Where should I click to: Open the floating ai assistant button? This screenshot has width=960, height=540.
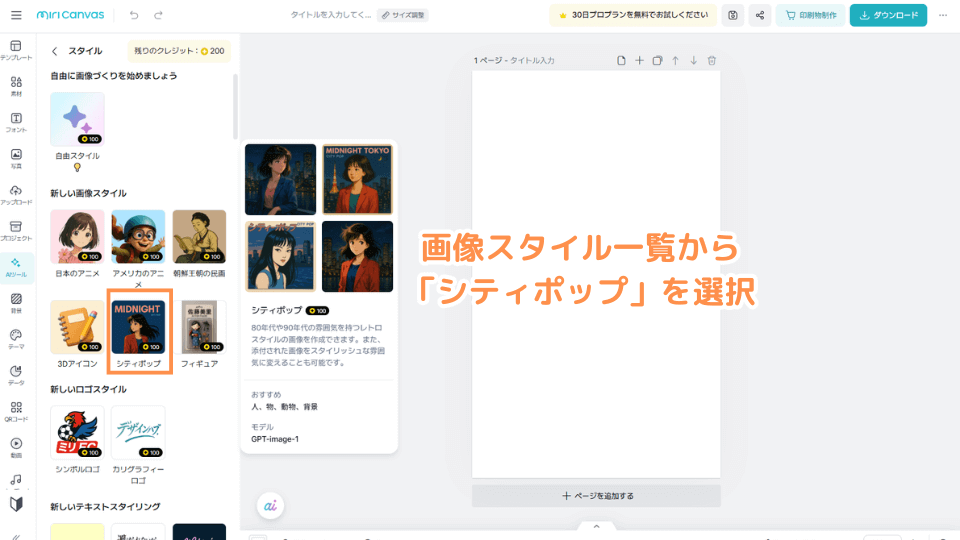coord(270,506)
